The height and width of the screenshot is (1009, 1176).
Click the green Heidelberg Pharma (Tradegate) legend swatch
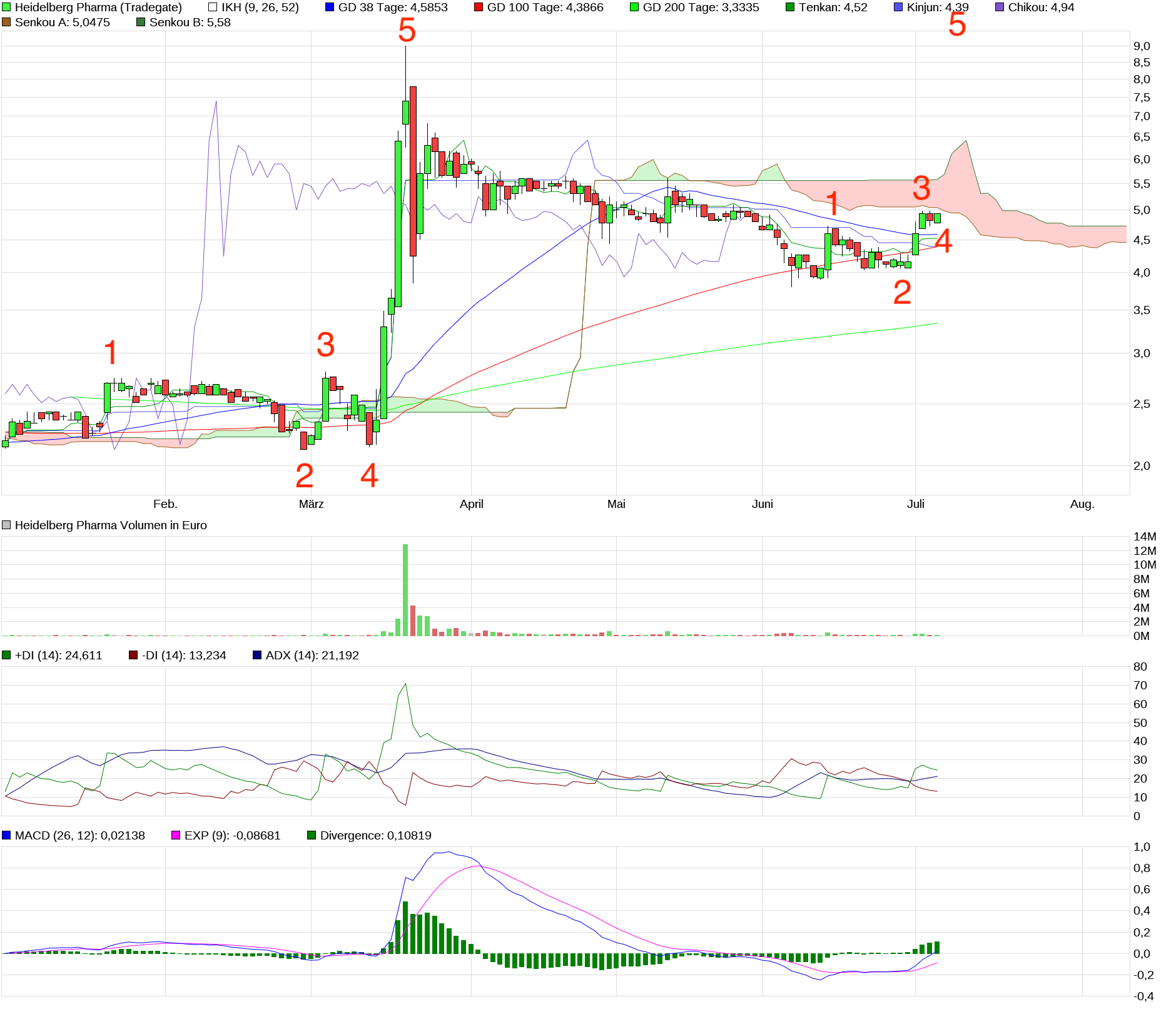pos(6,8)
